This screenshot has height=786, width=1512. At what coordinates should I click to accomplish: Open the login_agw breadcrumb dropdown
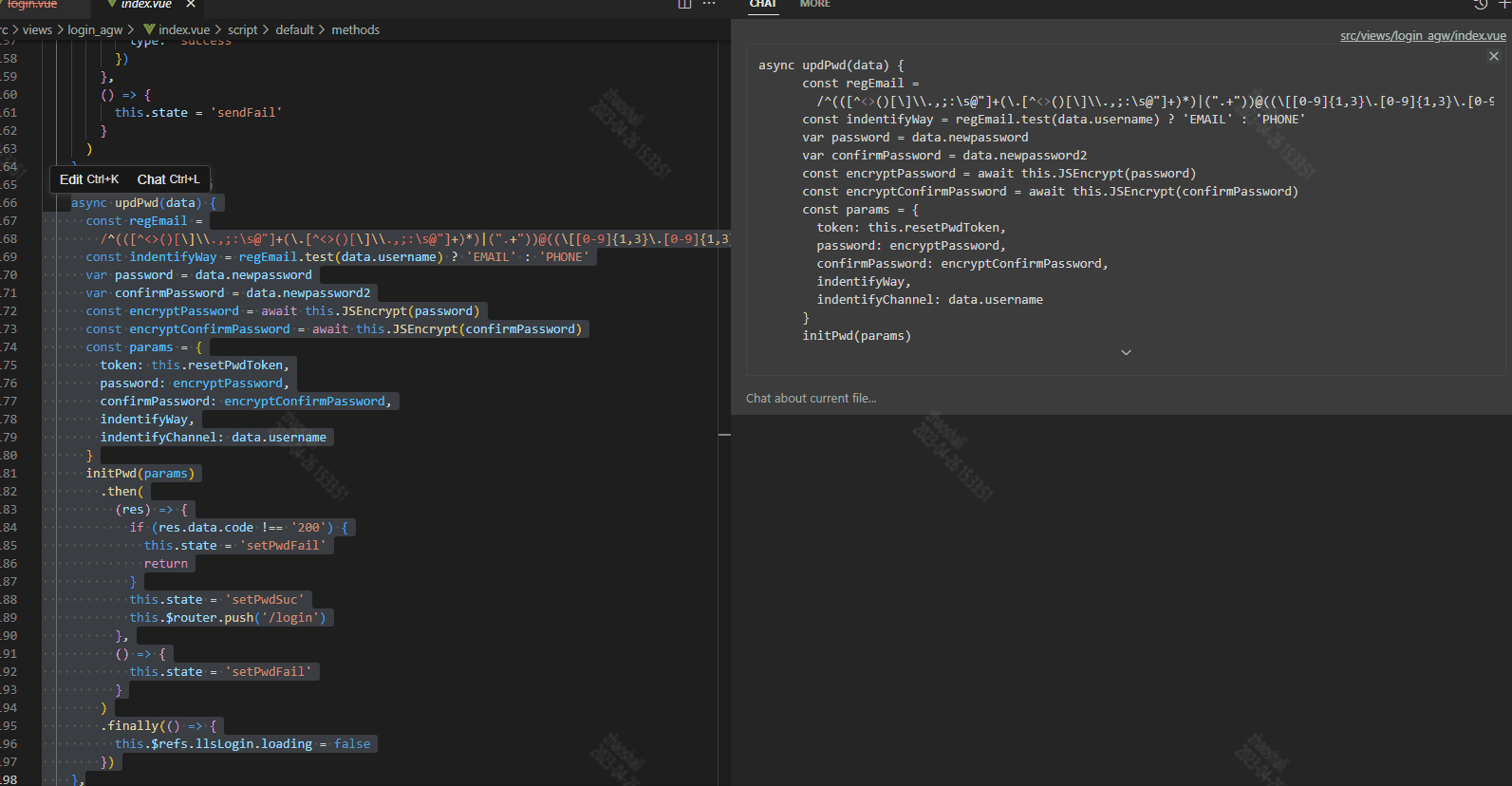pyautogui.click(x=95, y=29)
